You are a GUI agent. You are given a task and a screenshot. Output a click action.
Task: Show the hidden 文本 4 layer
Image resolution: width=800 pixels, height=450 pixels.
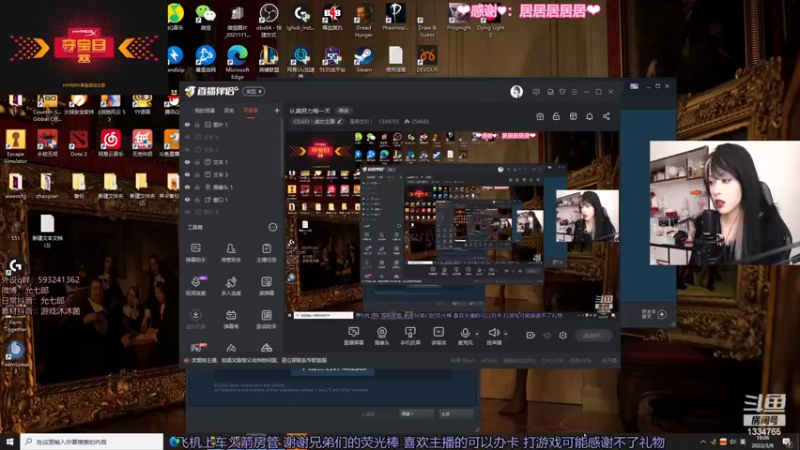[x=187, y=149]
